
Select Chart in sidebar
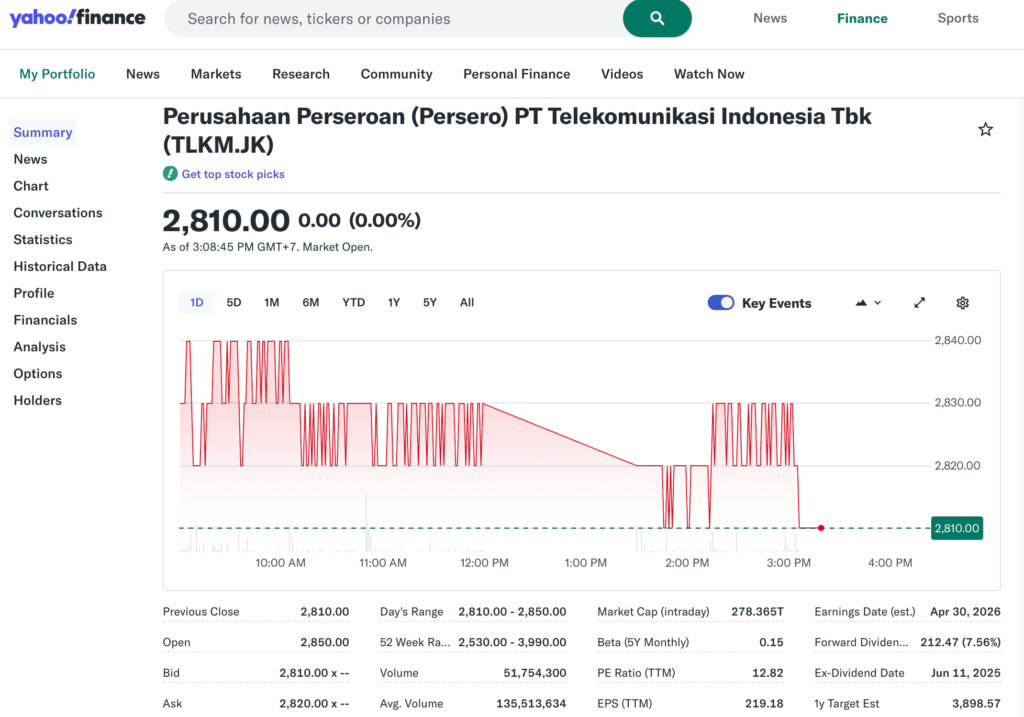click(x=31, y=185)
